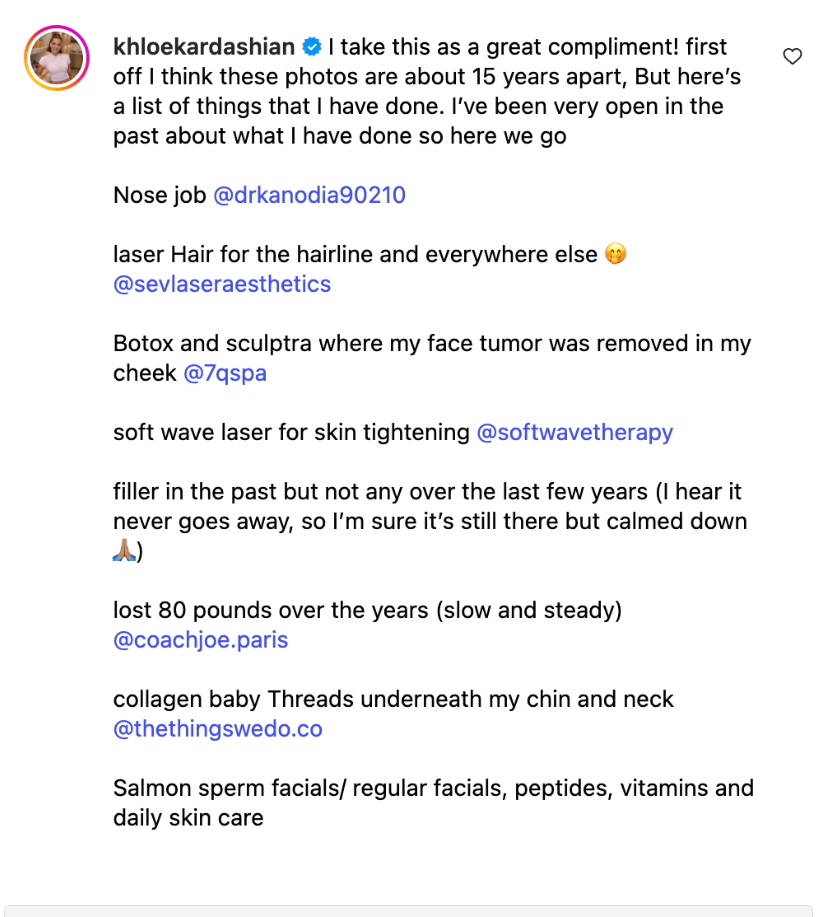
Task: Open the khloekardashian username link
Action: (x=204, y=47)
